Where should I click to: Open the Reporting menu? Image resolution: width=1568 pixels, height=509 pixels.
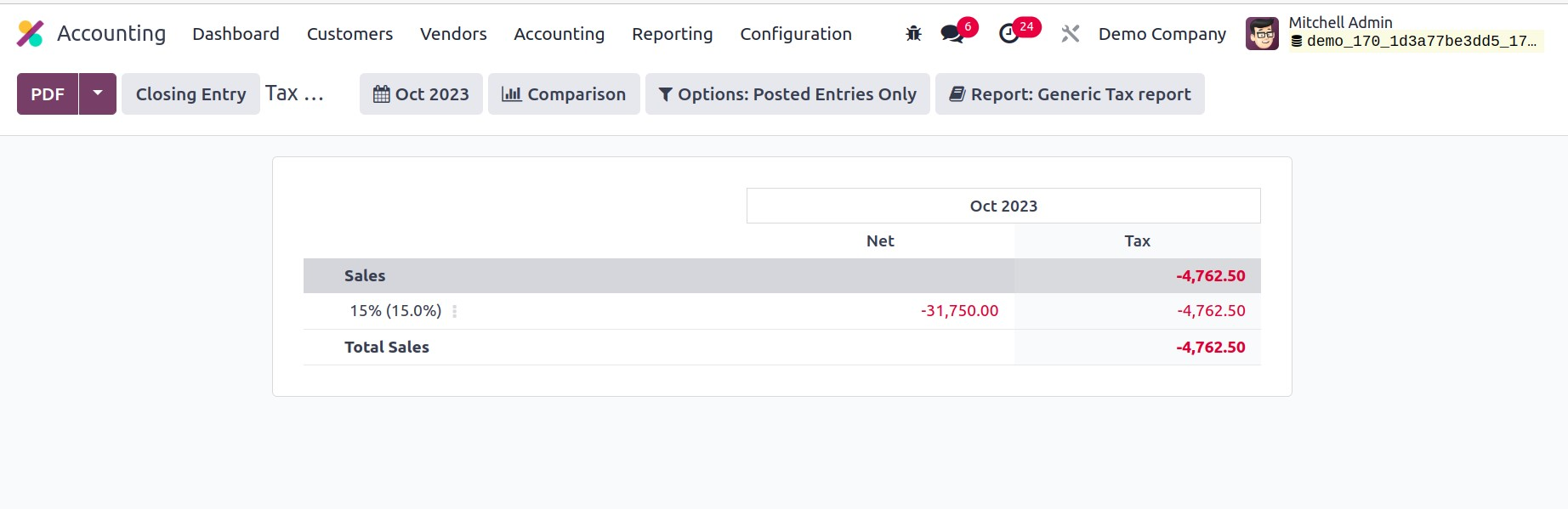click(672, 34)
